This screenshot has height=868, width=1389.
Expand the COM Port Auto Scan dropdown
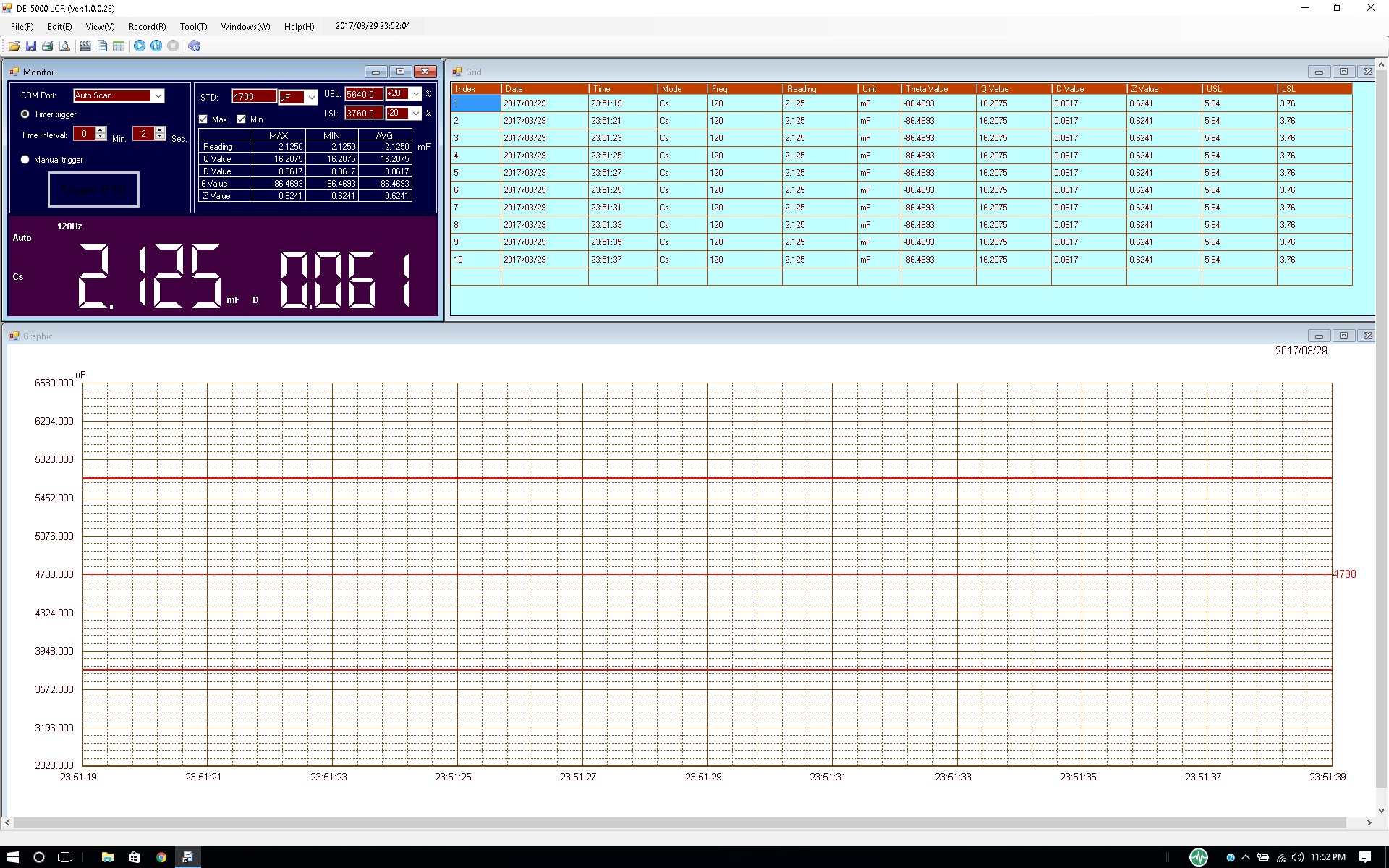point(158,95)
